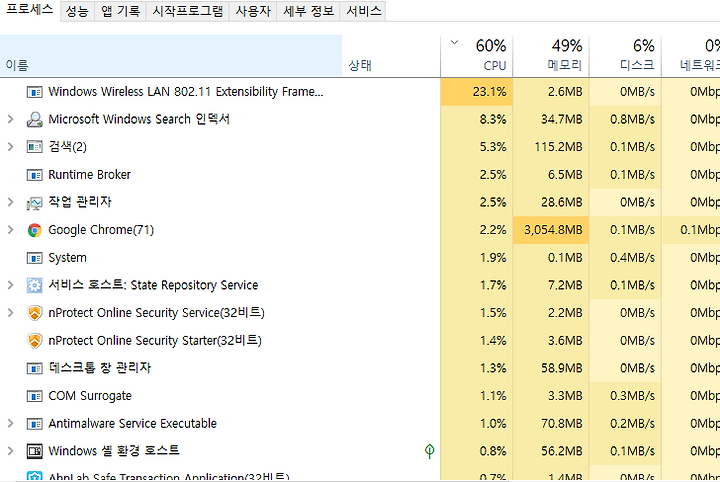Open the 세부 정보 tab
This screenshot has height=482, width=720.
(308, 11)
